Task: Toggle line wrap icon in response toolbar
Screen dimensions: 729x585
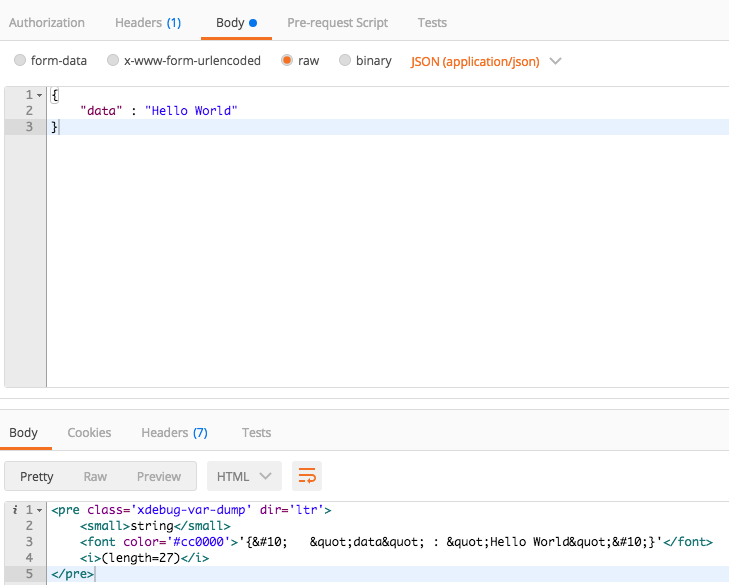Action: click(307, 476)
